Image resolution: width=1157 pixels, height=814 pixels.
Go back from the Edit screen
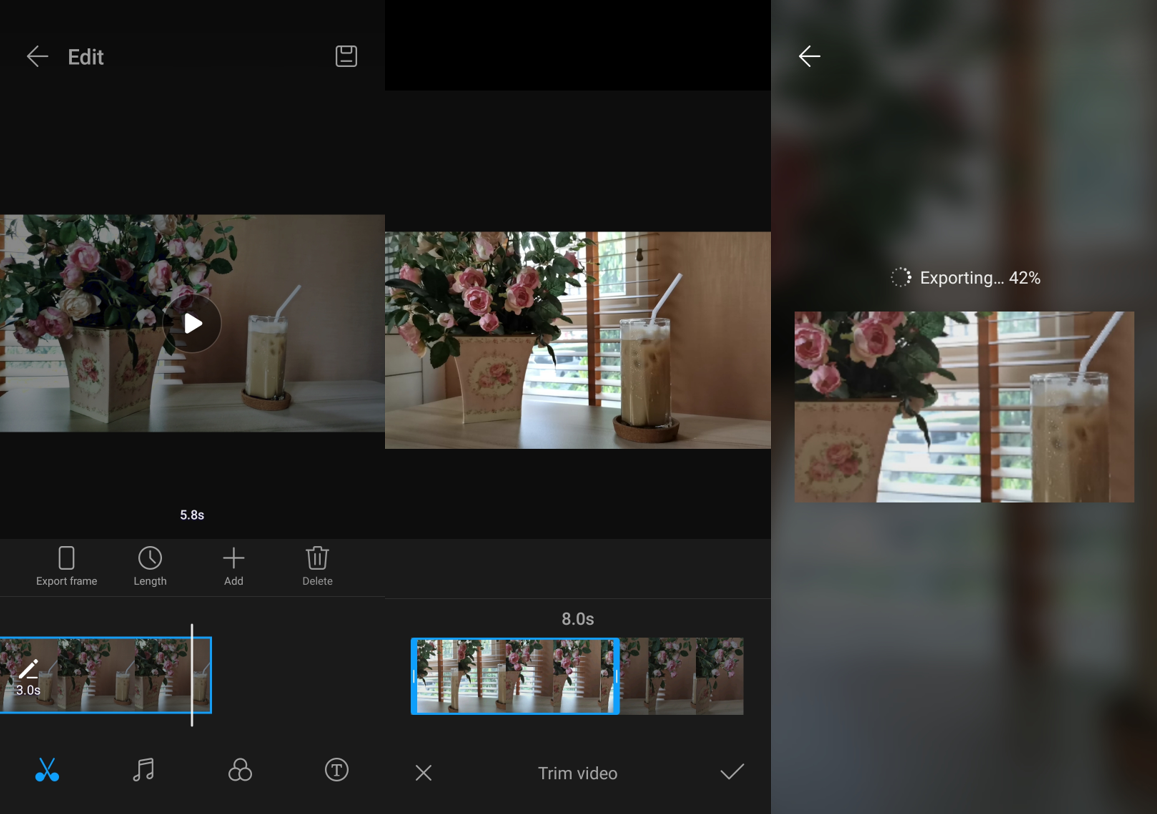point(37,56)
